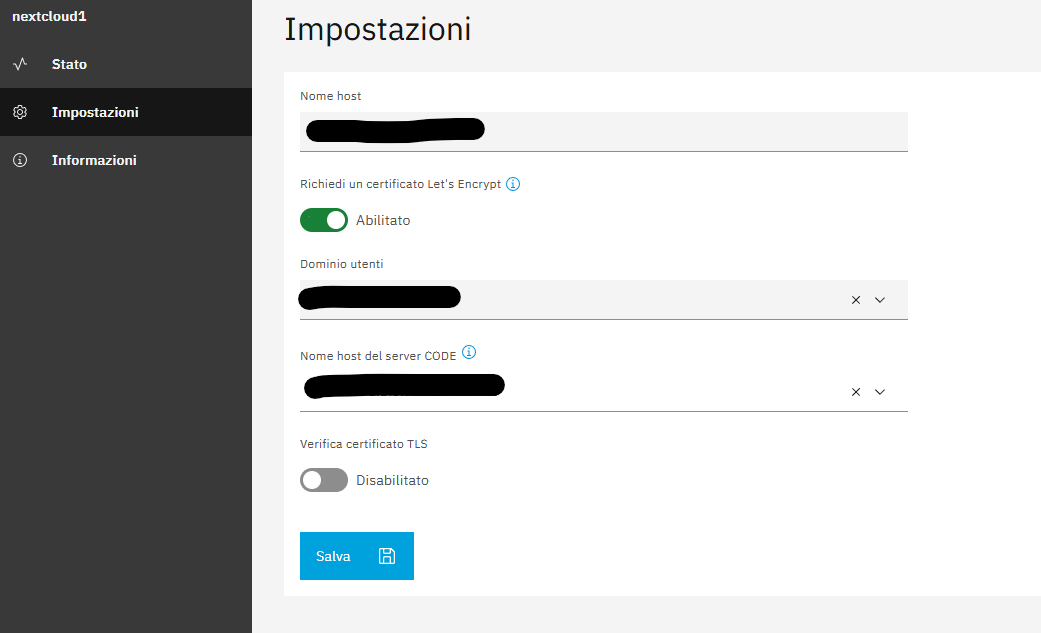Select the Impostazioni menu item
The image size is (1041, 633).
click(x=95, y=112)
